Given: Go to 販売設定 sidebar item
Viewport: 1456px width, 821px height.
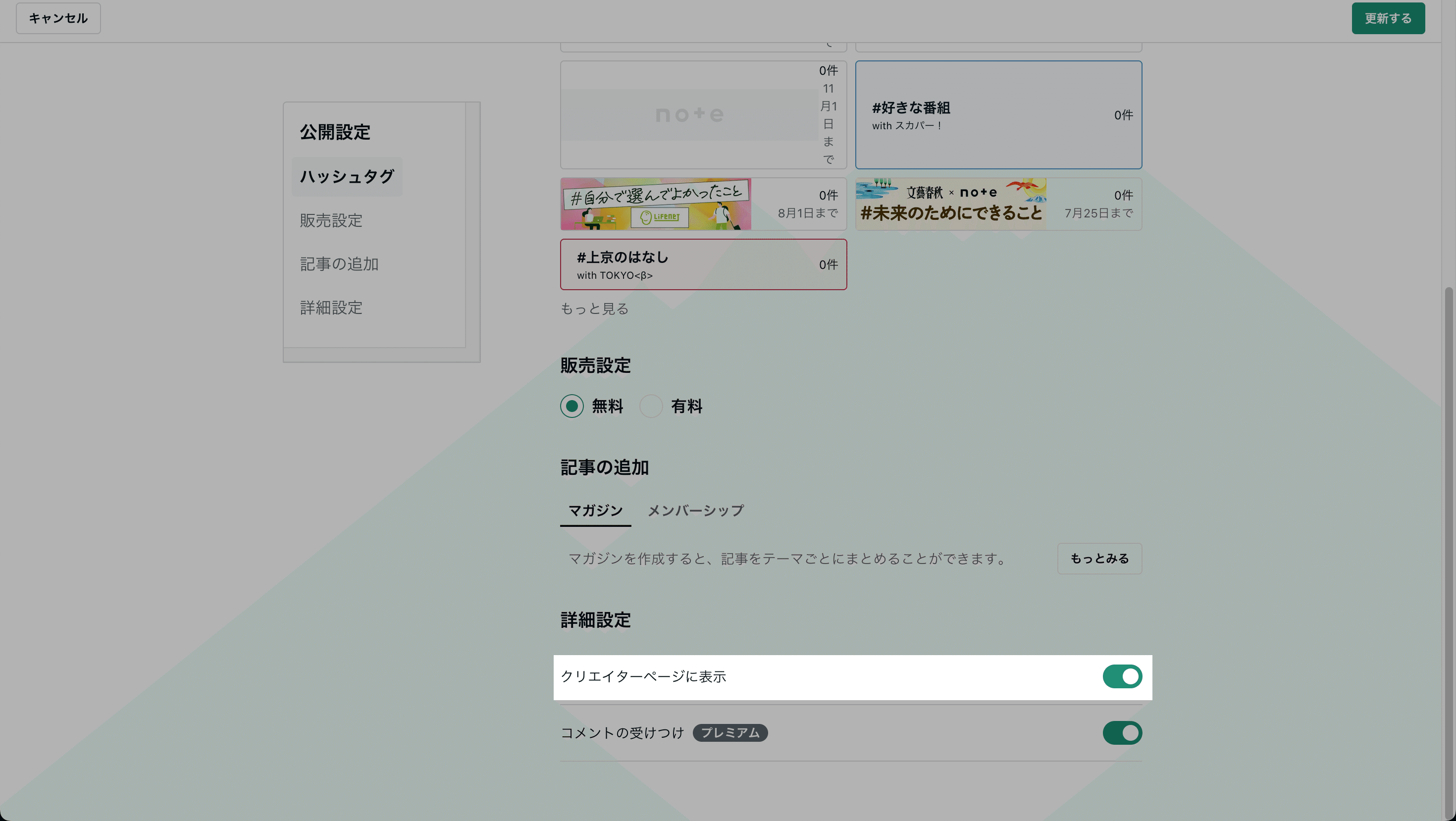Looking at the screenshot, I should (x=331, y=220).
